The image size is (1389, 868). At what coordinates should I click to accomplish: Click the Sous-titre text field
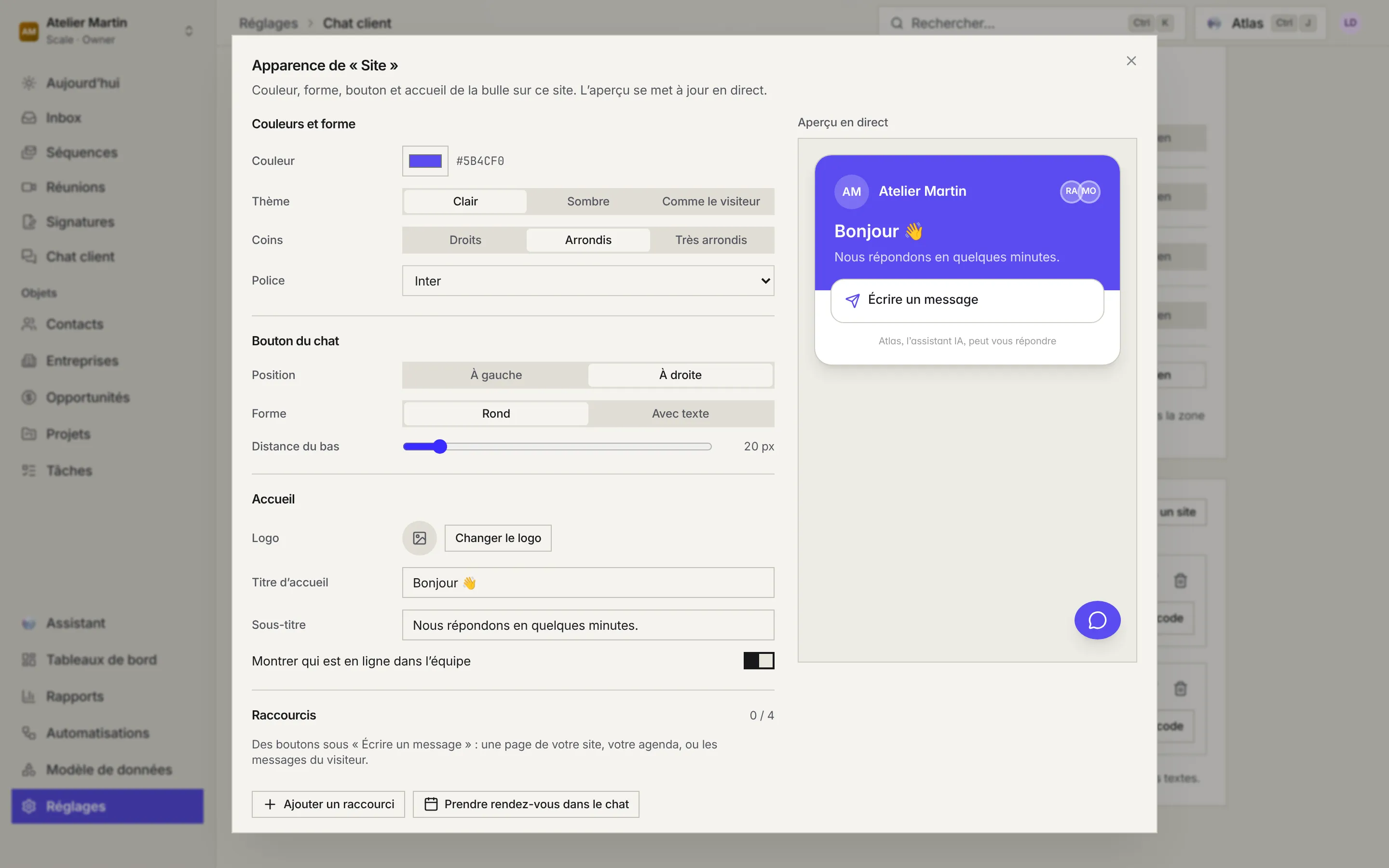[588, 624]
